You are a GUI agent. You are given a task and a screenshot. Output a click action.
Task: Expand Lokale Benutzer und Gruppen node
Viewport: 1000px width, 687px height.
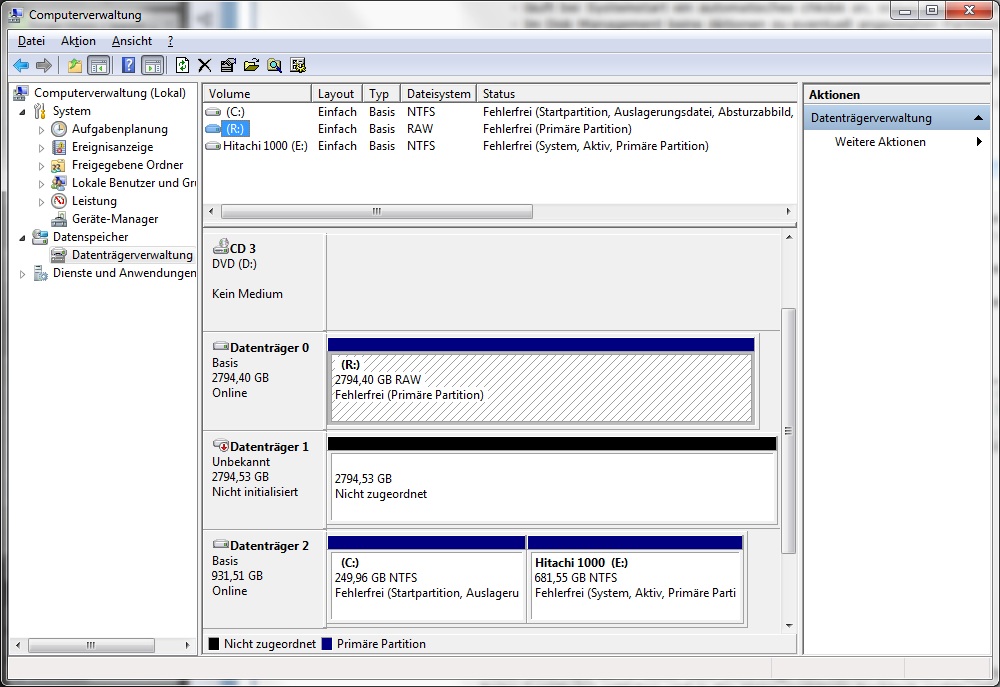coord(41,184)
